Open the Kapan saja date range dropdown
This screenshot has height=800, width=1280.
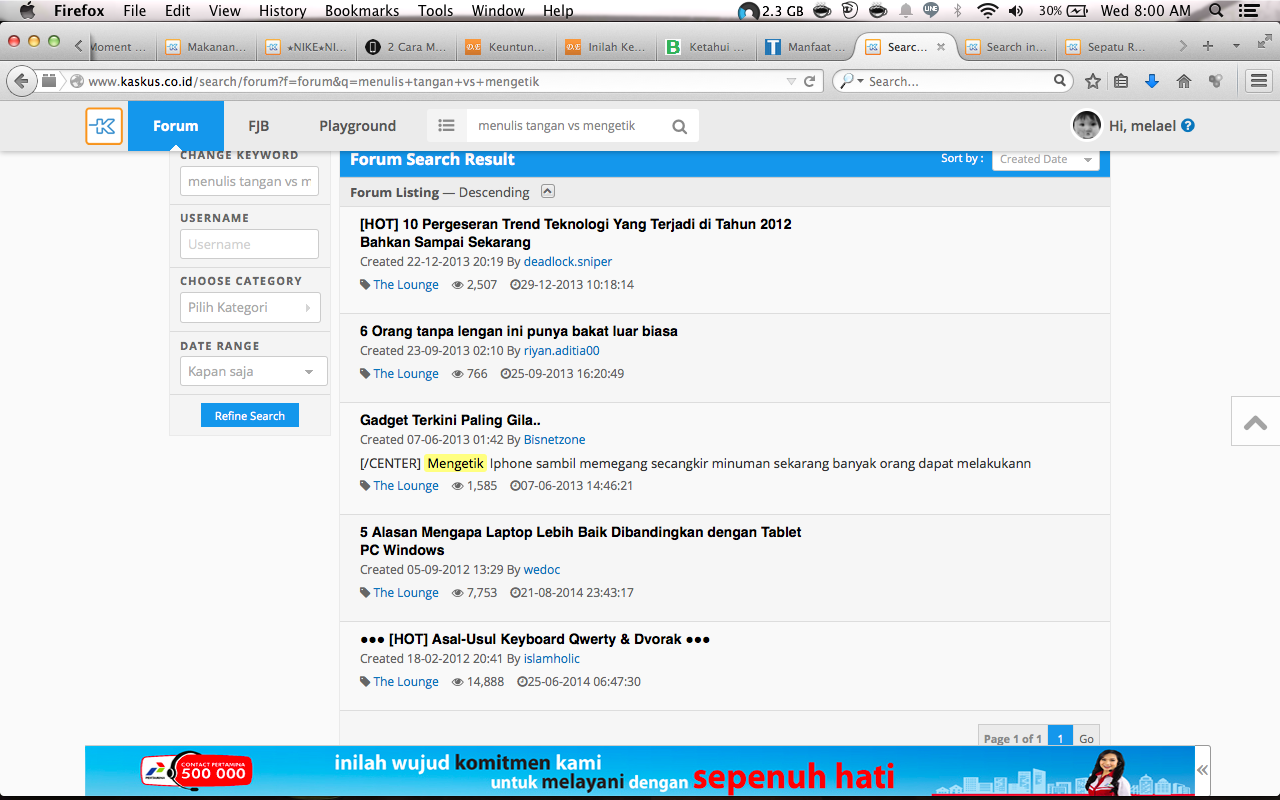point(253,371)
